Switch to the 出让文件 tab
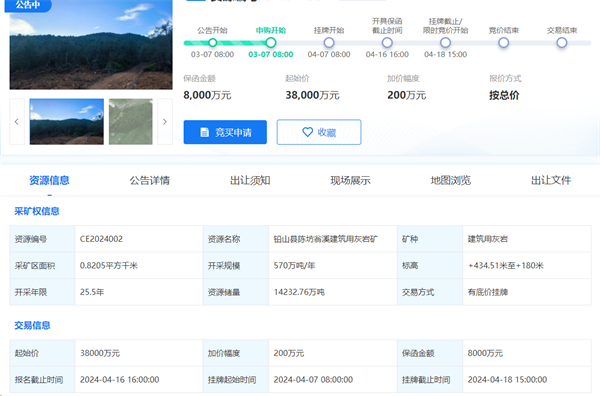Image resolution: width=600 pixels, height=396 pixels. pyautogui.click(x=551, y=180)
